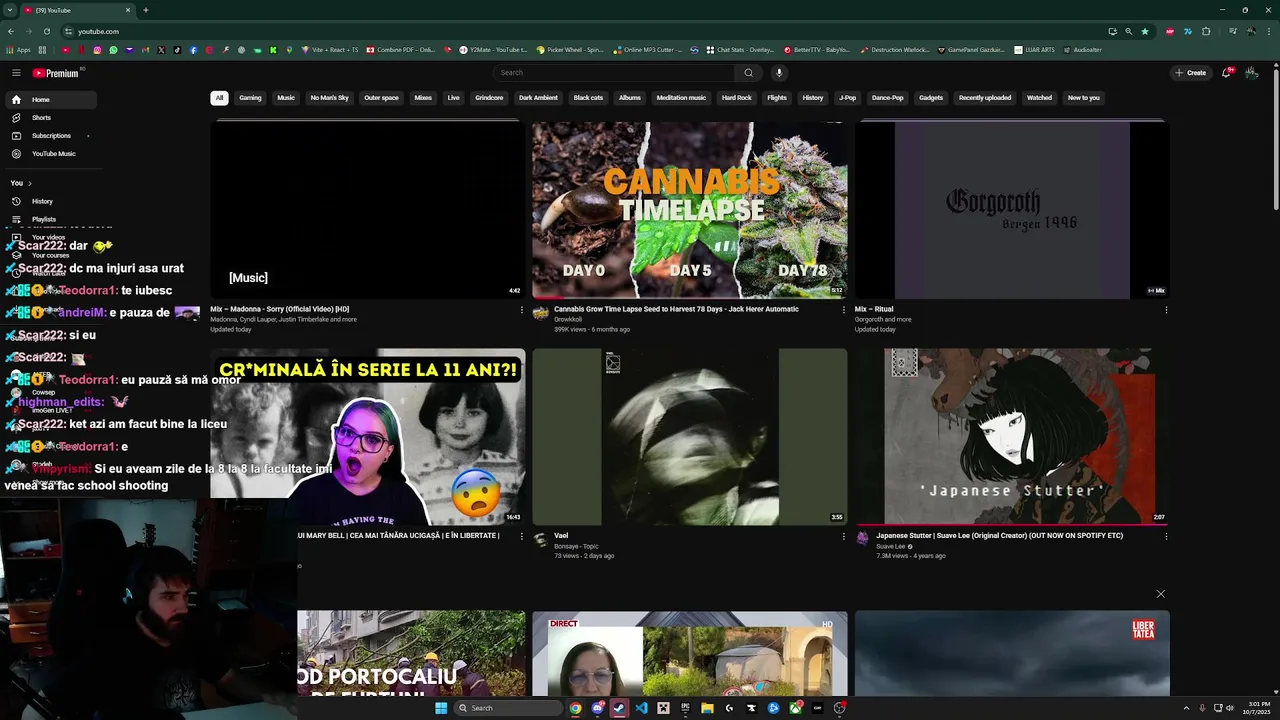Open Chrome from the taskbar
This screenshot has width=1280, height=720.
[575, 708]
